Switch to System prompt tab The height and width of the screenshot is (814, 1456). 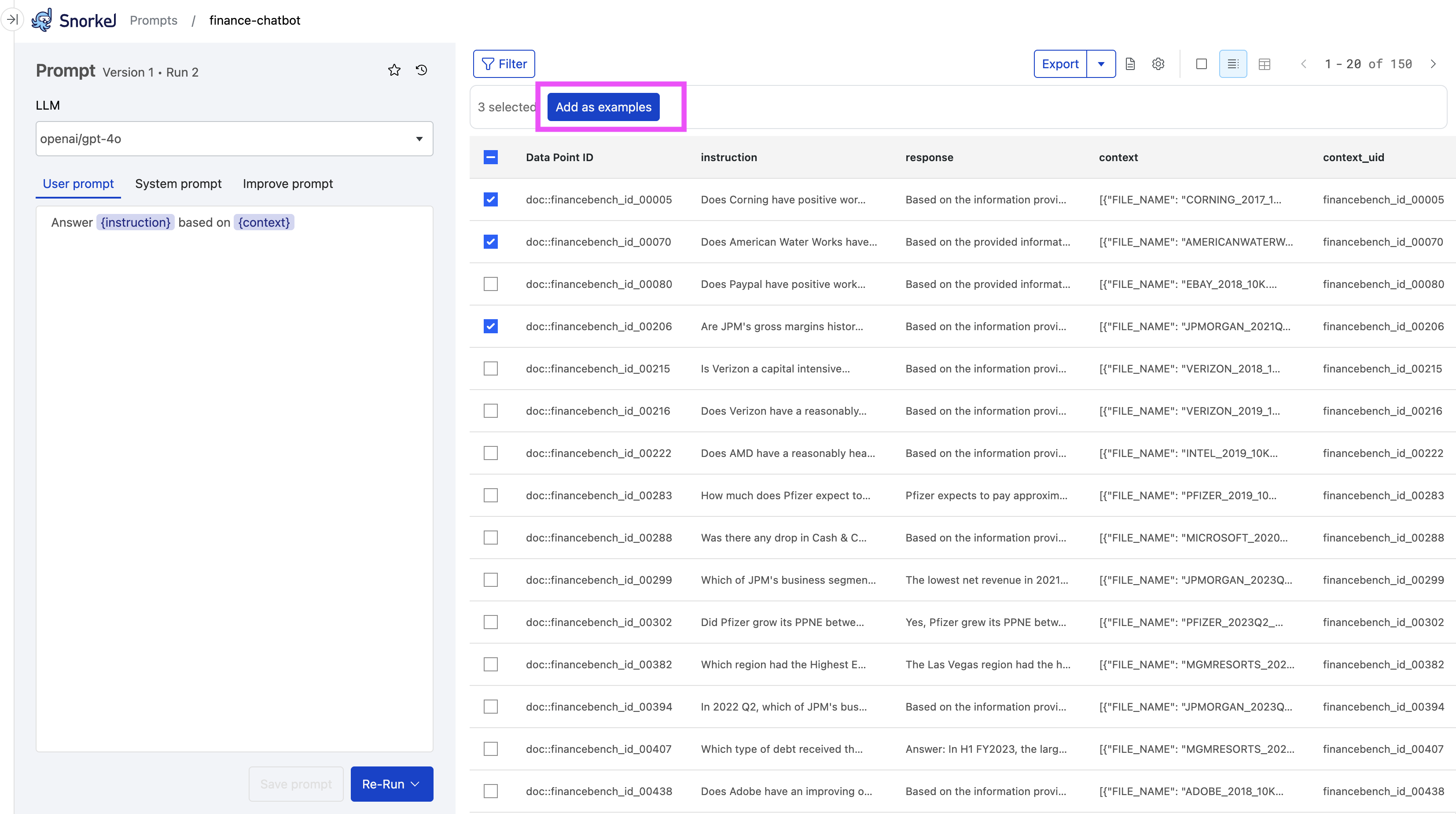pyautogui.click(x=178, y=184)
